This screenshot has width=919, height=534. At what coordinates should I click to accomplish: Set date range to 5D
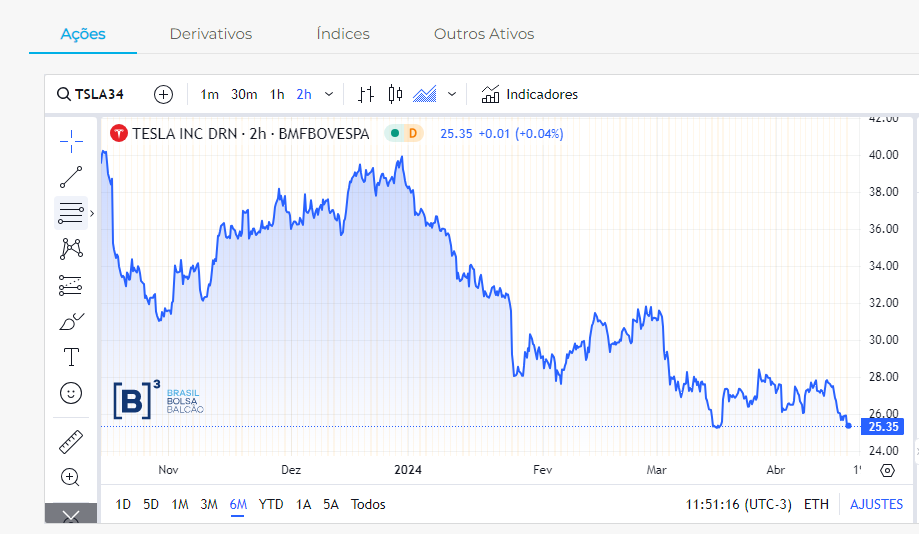(x=151, y=505)
